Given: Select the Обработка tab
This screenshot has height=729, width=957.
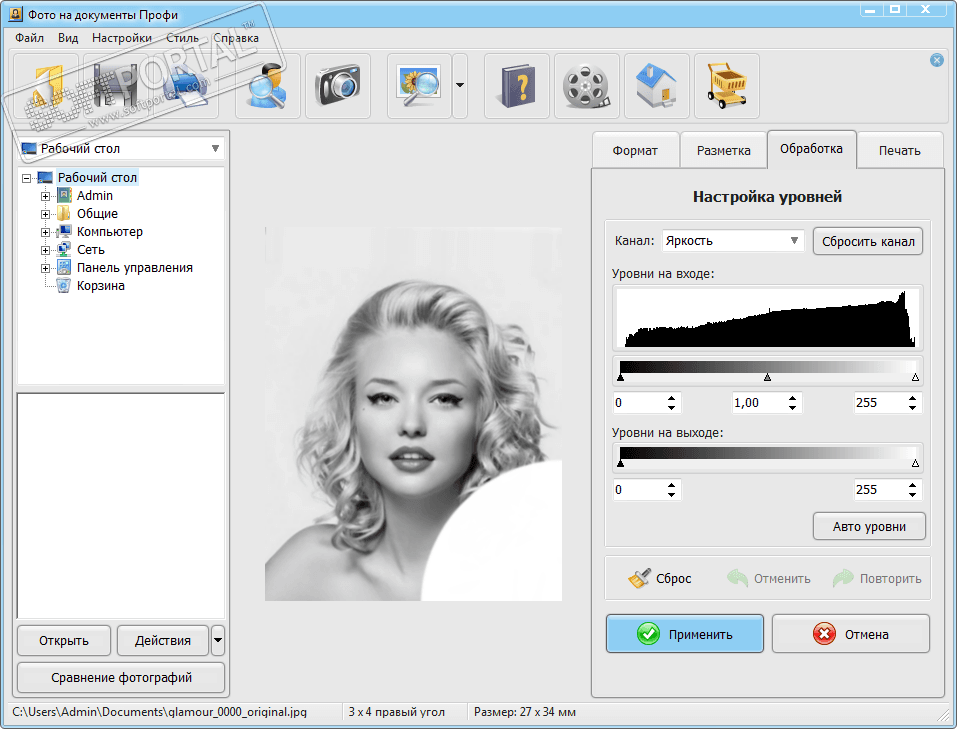Looking at the screenshot, I should point(811,148).
